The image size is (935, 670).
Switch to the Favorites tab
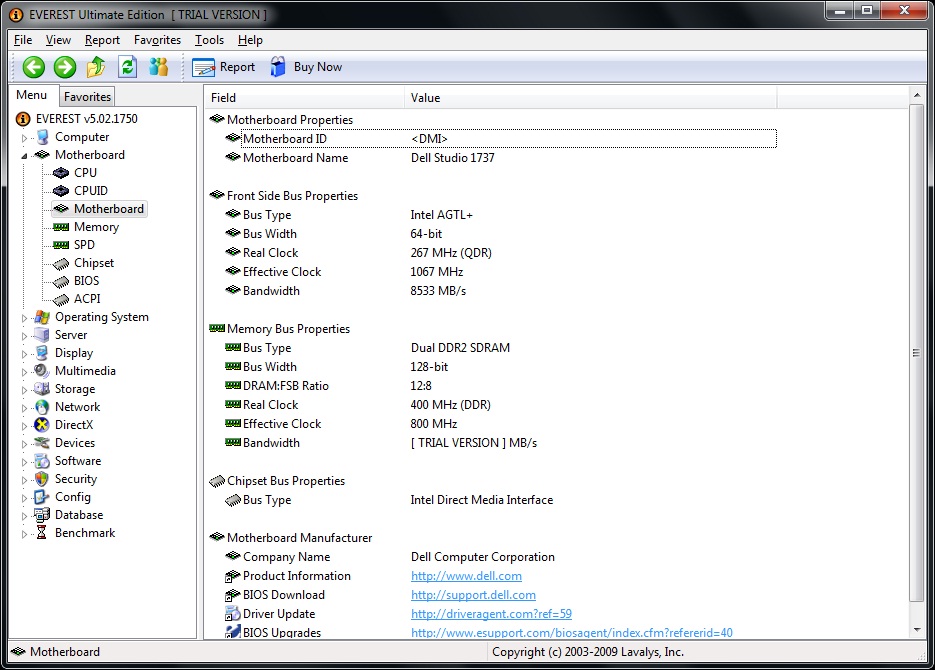(87, 97)
